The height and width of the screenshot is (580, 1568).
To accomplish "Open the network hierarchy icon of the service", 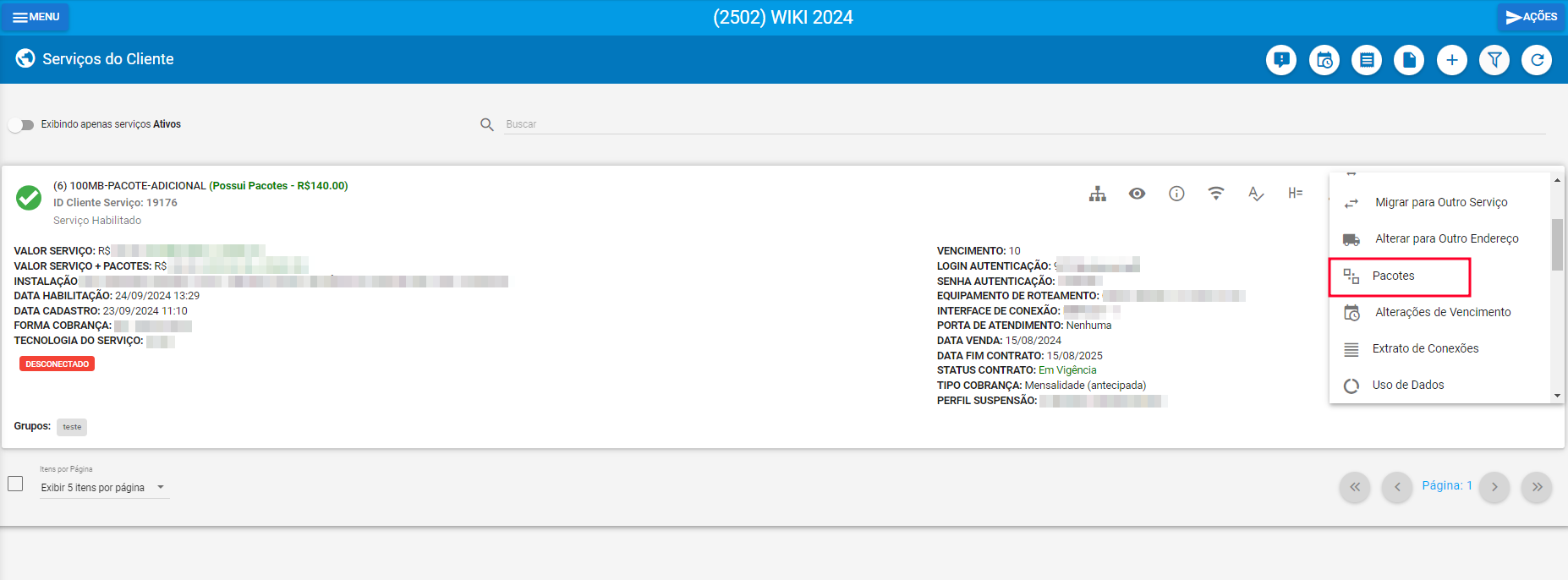I will click(1098, 194).
